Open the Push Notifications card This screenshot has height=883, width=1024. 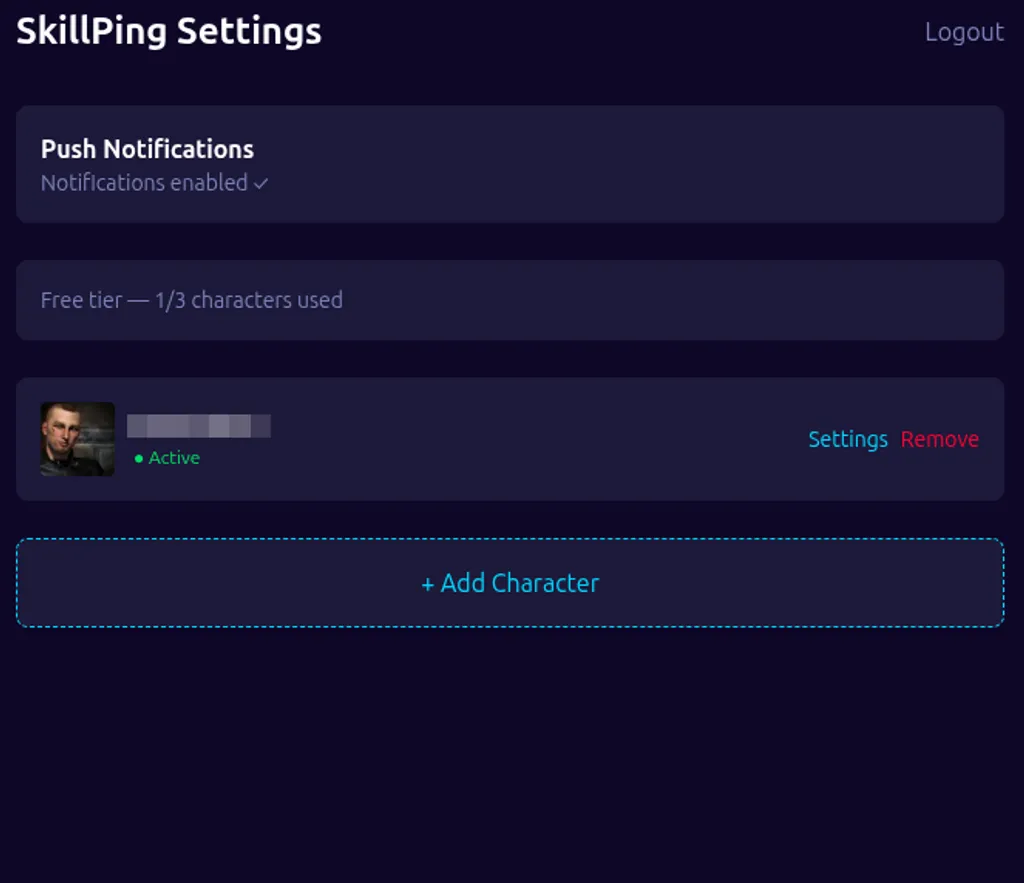point(510,164)
